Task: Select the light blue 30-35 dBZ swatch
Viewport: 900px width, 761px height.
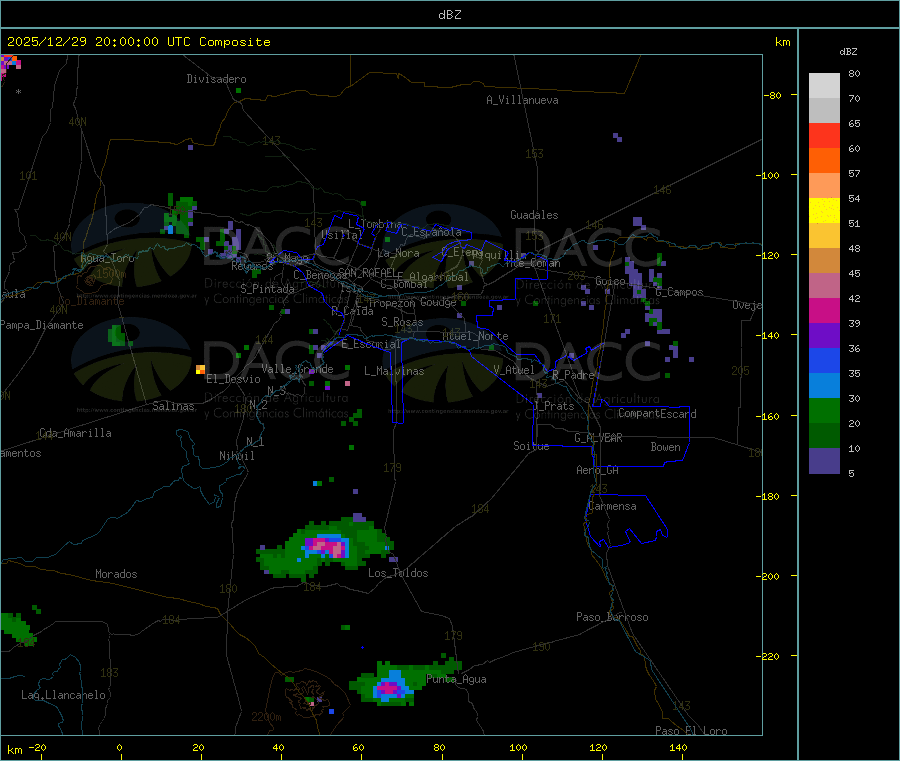Action: click(x=824, y=386)
